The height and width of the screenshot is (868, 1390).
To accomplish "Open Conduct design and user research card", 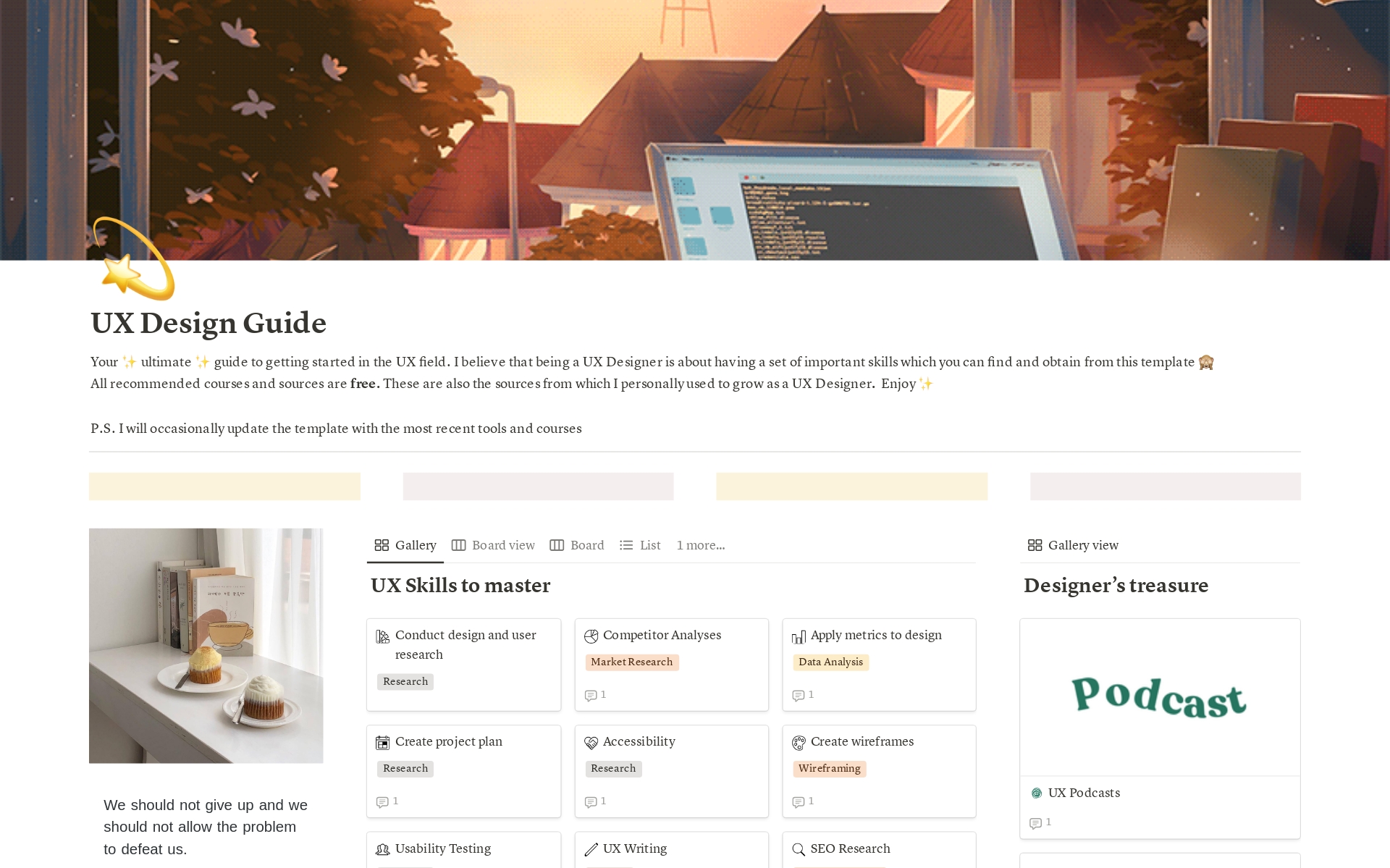I will (x=466, y=644).
